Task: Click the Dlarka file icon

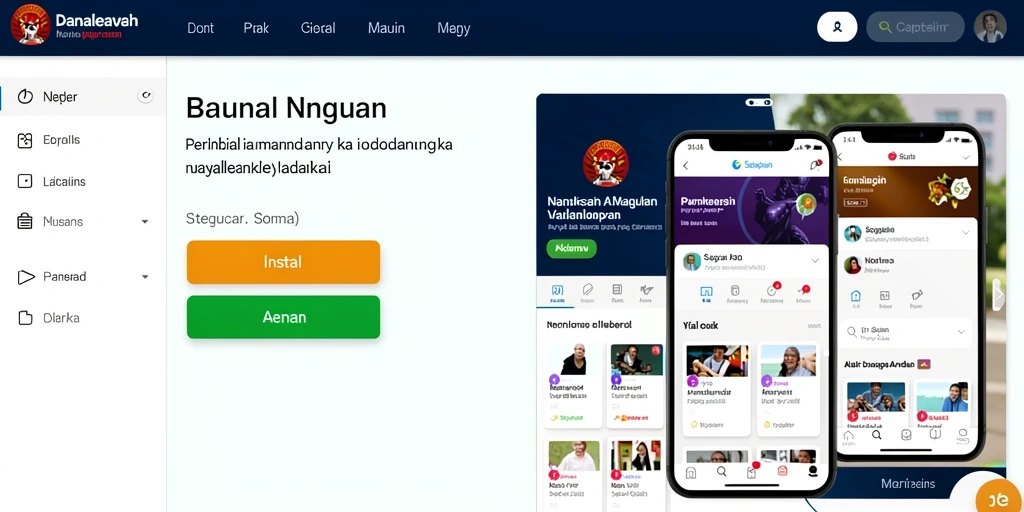Action: [25, 318]
